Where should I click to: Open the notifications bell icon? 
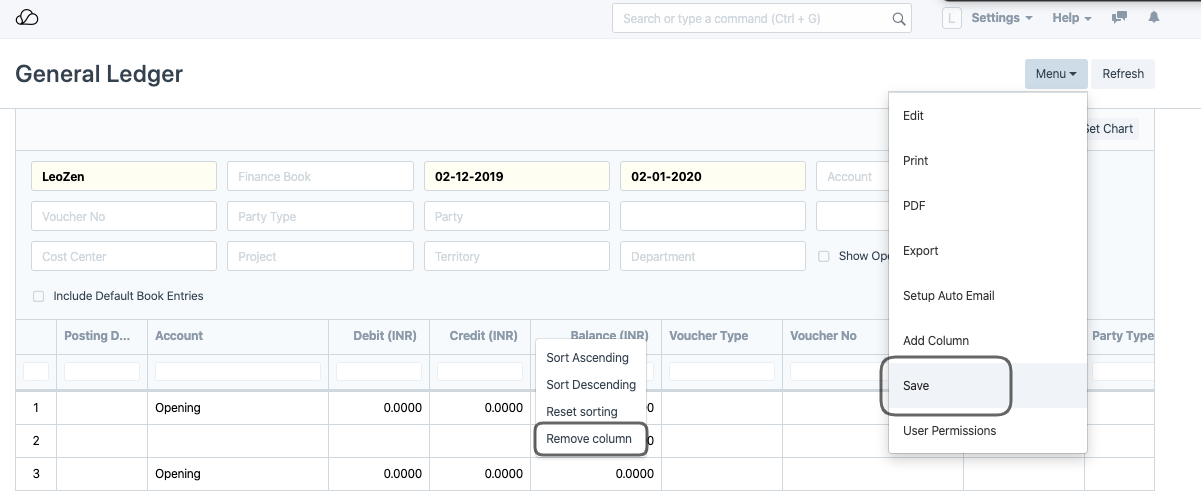point(1154,18)
